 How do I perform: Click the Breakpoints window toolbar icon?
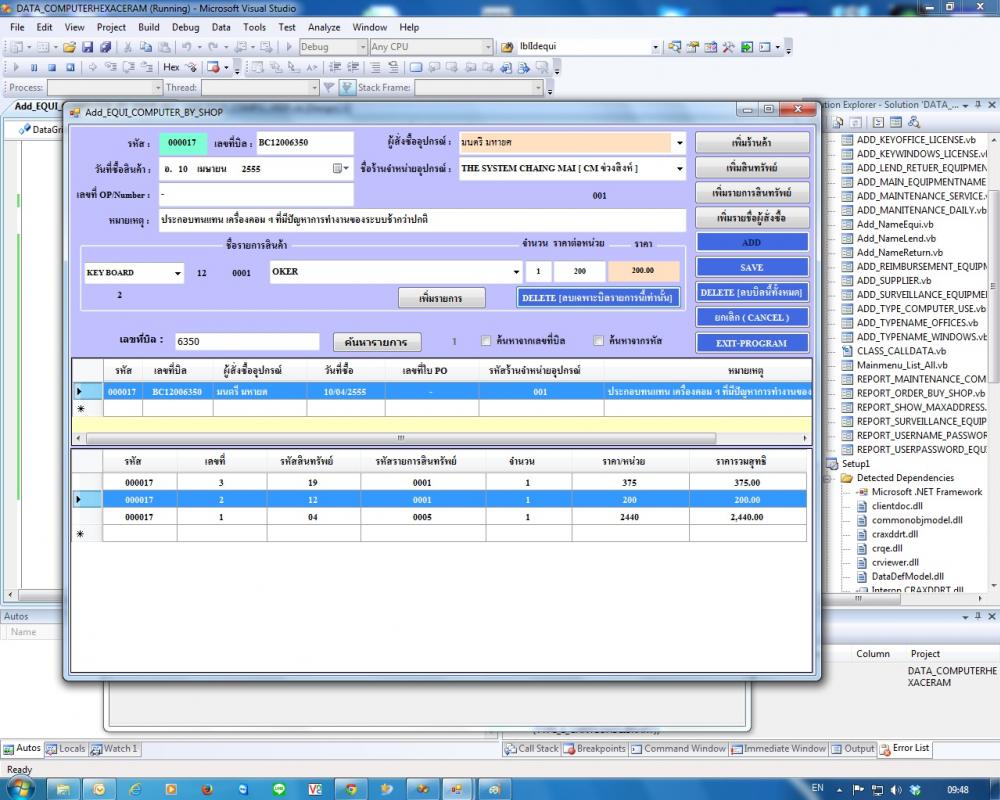pyautogui.click(x=214, y=68)
